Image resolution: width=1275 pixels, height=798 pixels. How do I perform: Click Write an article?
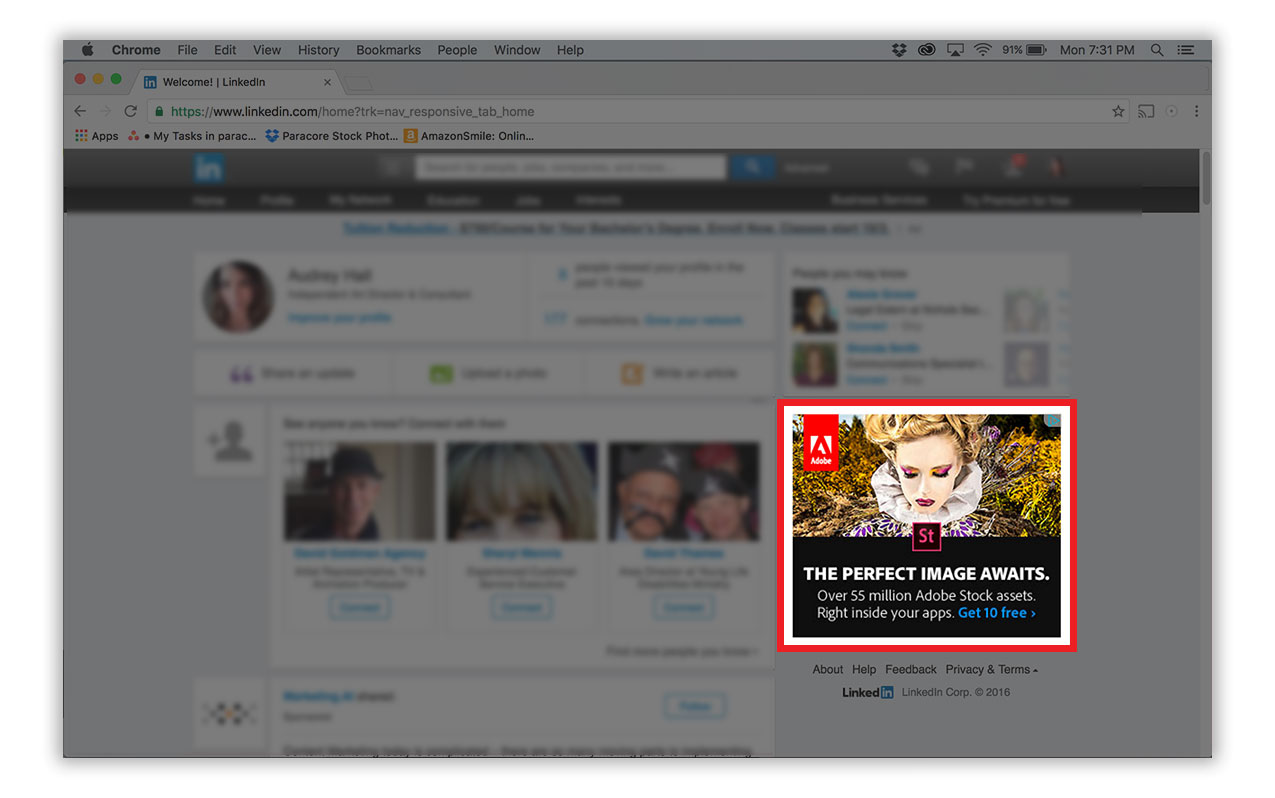coord(679,374)
